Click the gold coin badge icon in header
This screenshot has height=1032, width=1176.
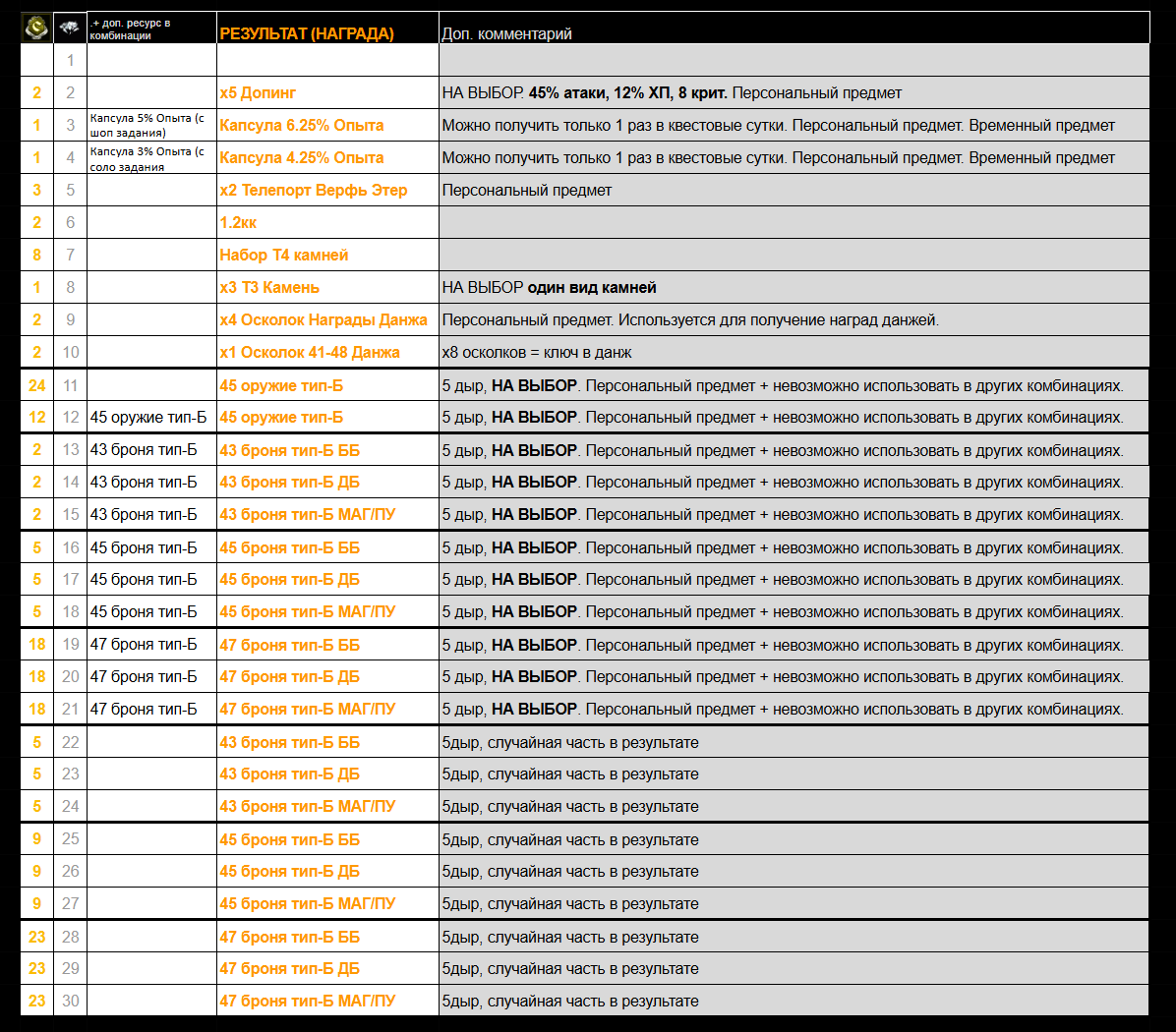36,28
